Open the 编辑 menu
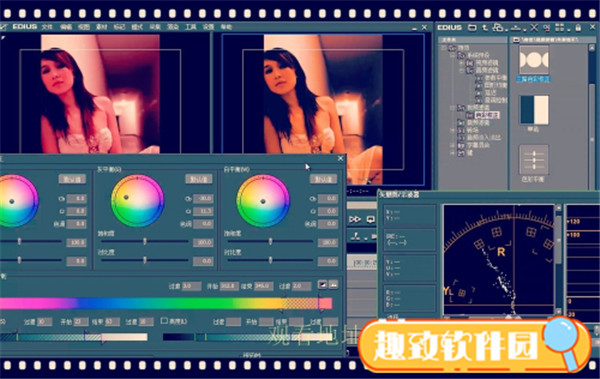 [x=66, y=27]
